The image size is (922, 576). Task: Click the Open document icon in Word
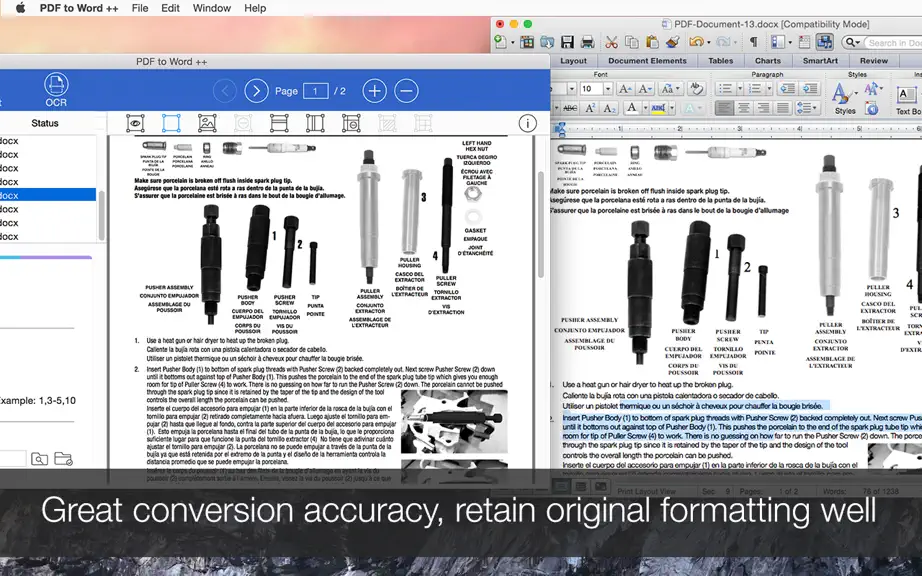point(547,42)
